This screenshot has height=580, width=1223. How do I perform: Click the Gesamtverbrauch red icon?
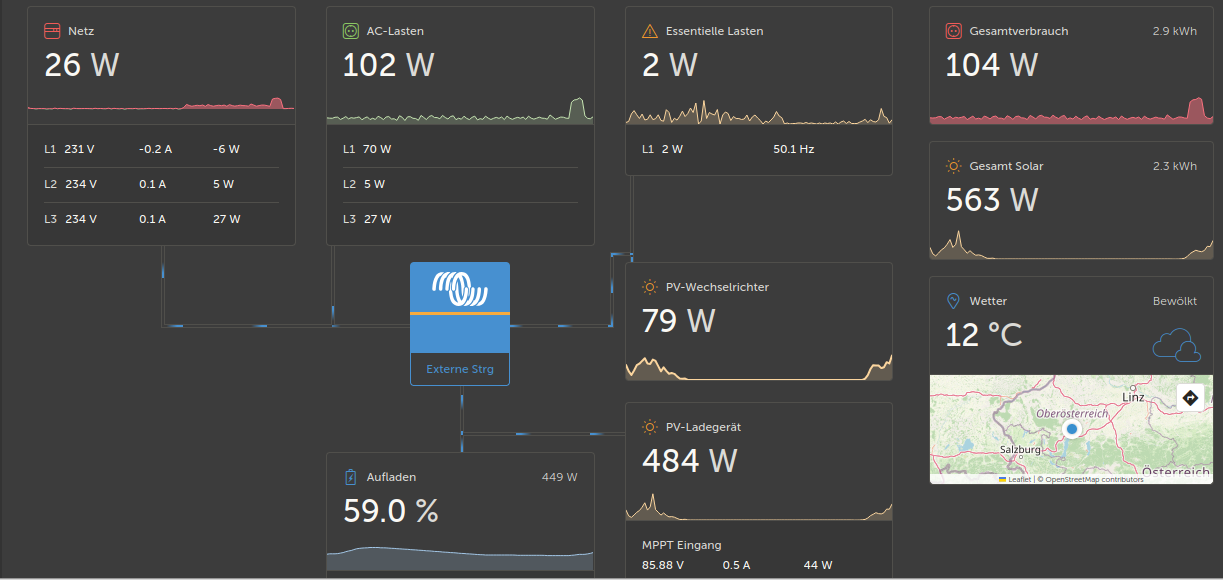[953, 31]
